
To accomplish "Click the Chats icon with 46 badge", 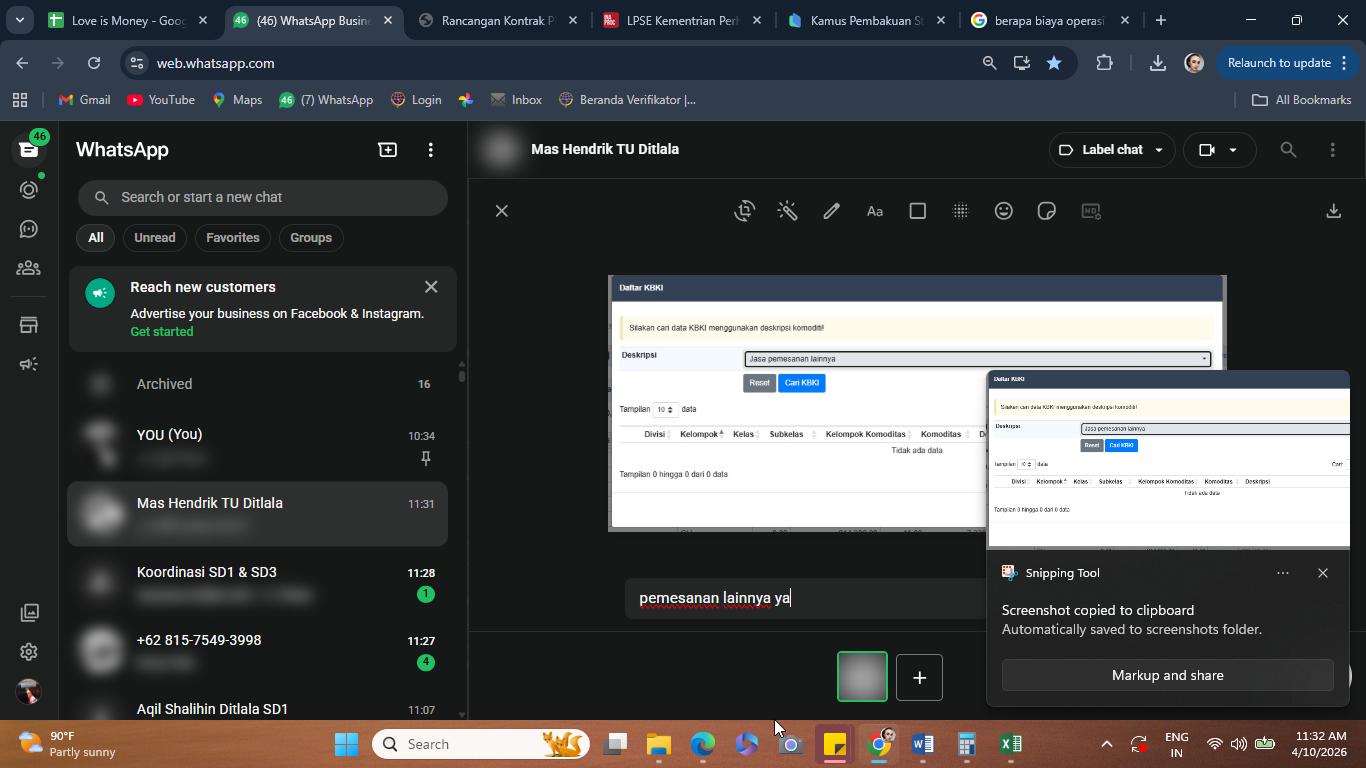I will (29, 149).
